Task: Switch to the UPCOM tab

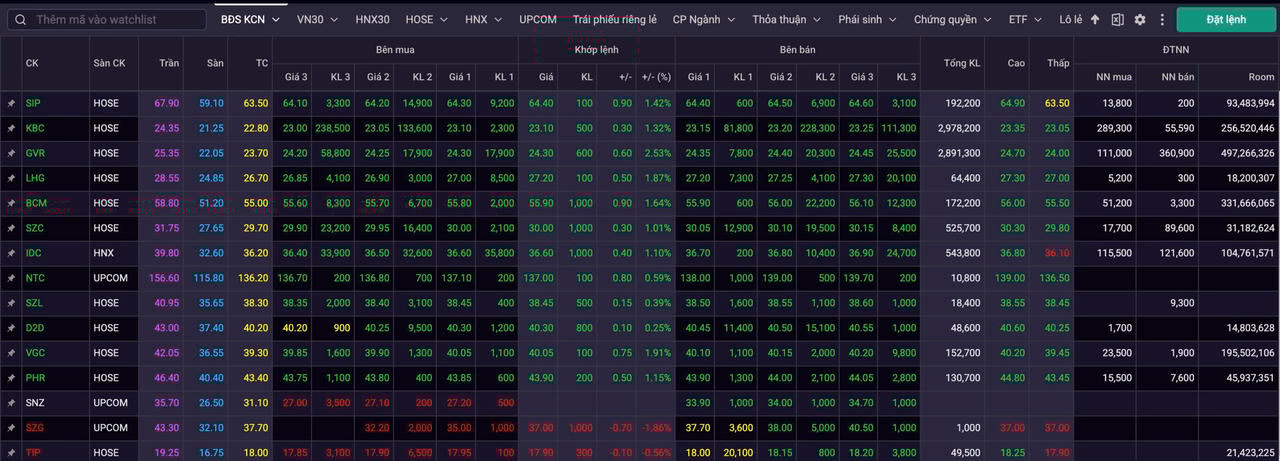Action: coord(538,19)
